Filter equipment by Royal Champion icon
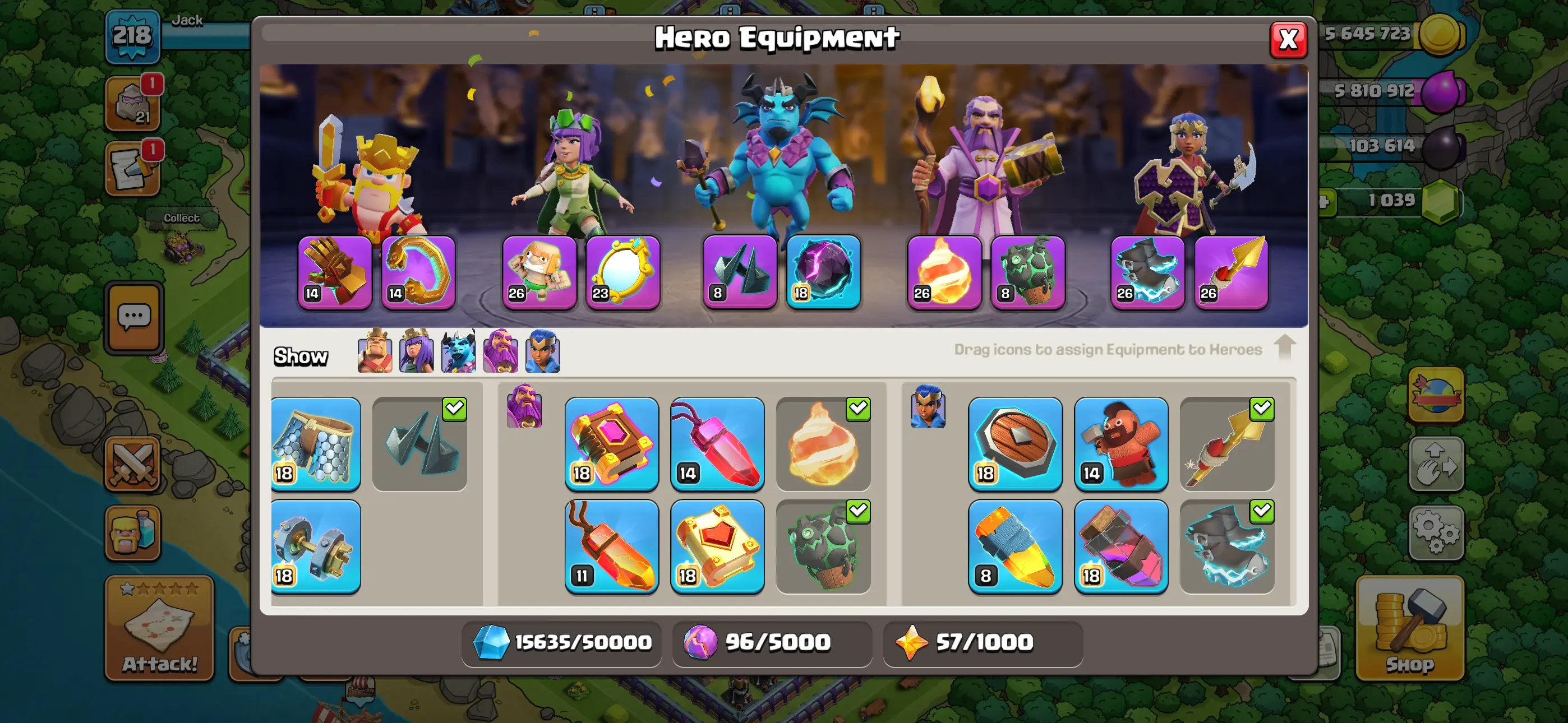Image resolution: width=1568 pixels, height=723 pixels. tap(542, 350)
